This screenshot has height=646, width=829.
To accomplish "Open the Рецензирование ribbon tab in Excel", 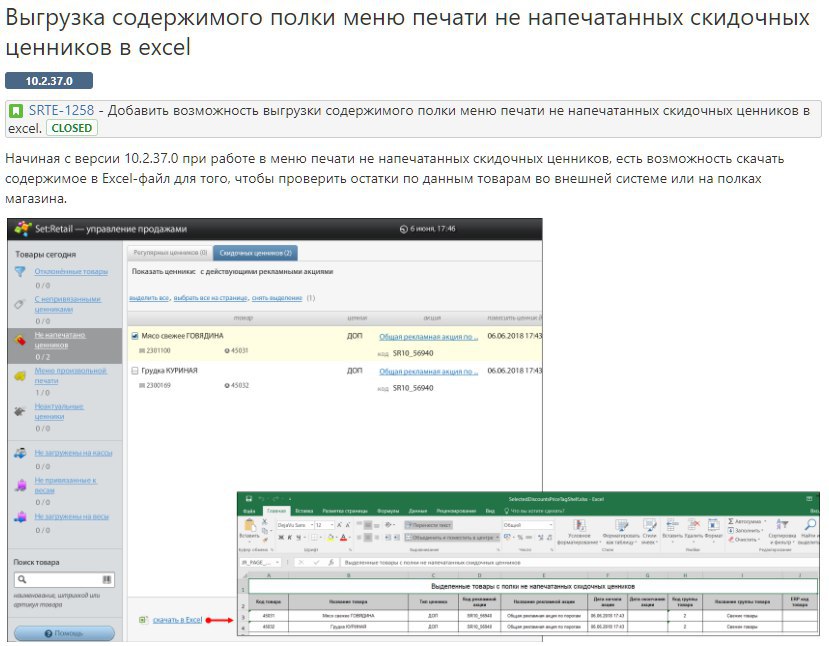I will (456, 511).
